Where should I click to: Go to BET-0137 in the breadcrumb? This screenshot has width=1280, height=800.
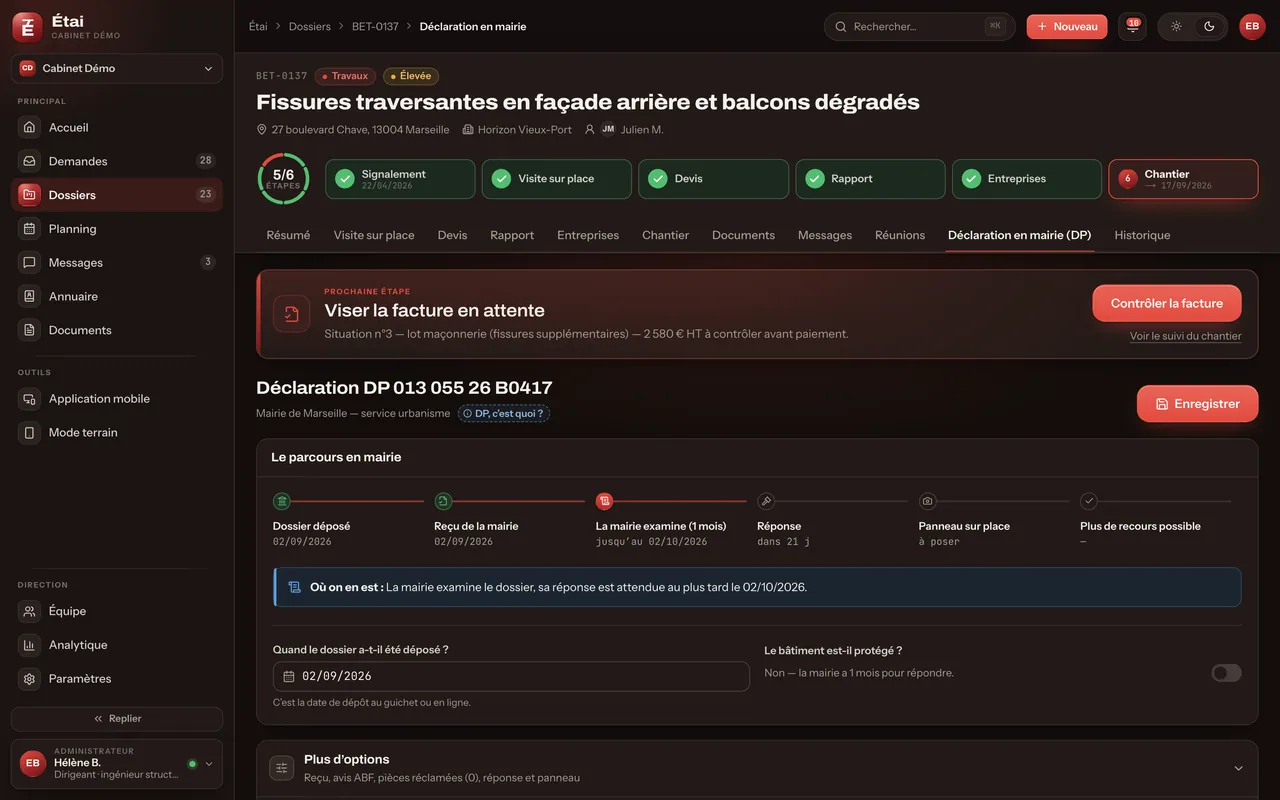375,26
